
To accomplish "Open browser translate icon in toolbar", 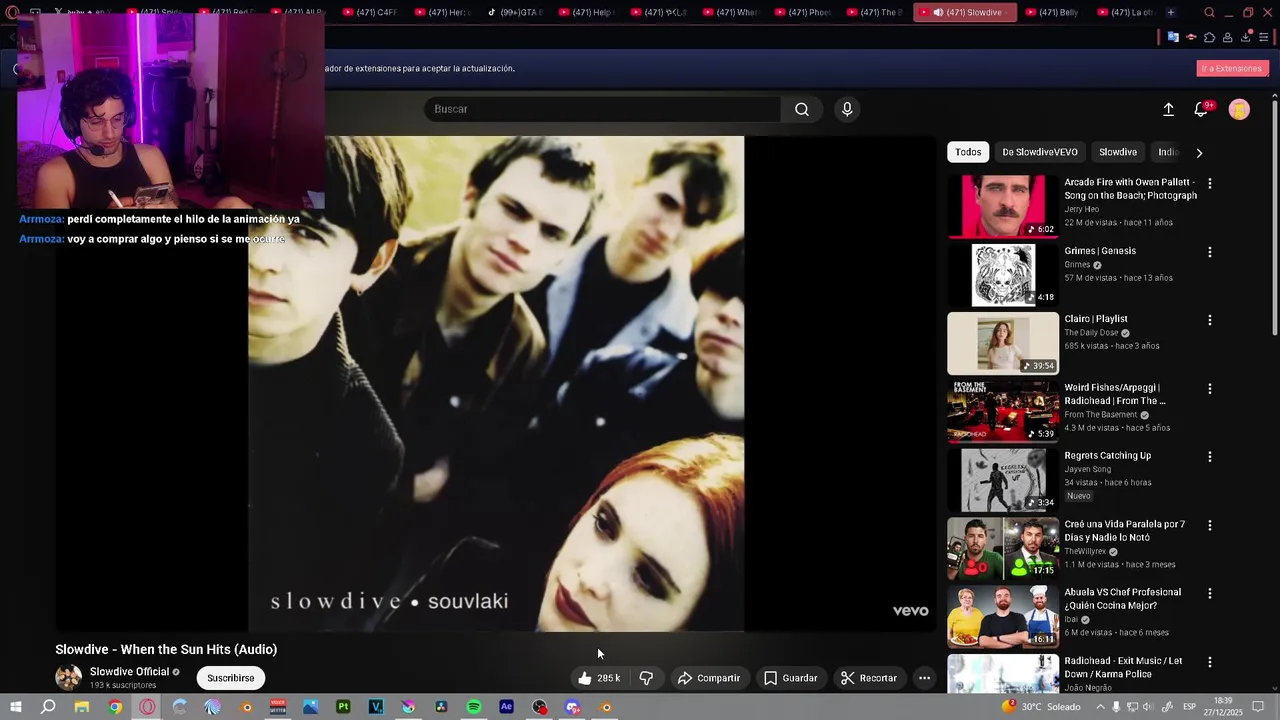I will [x=1173, y=37].
